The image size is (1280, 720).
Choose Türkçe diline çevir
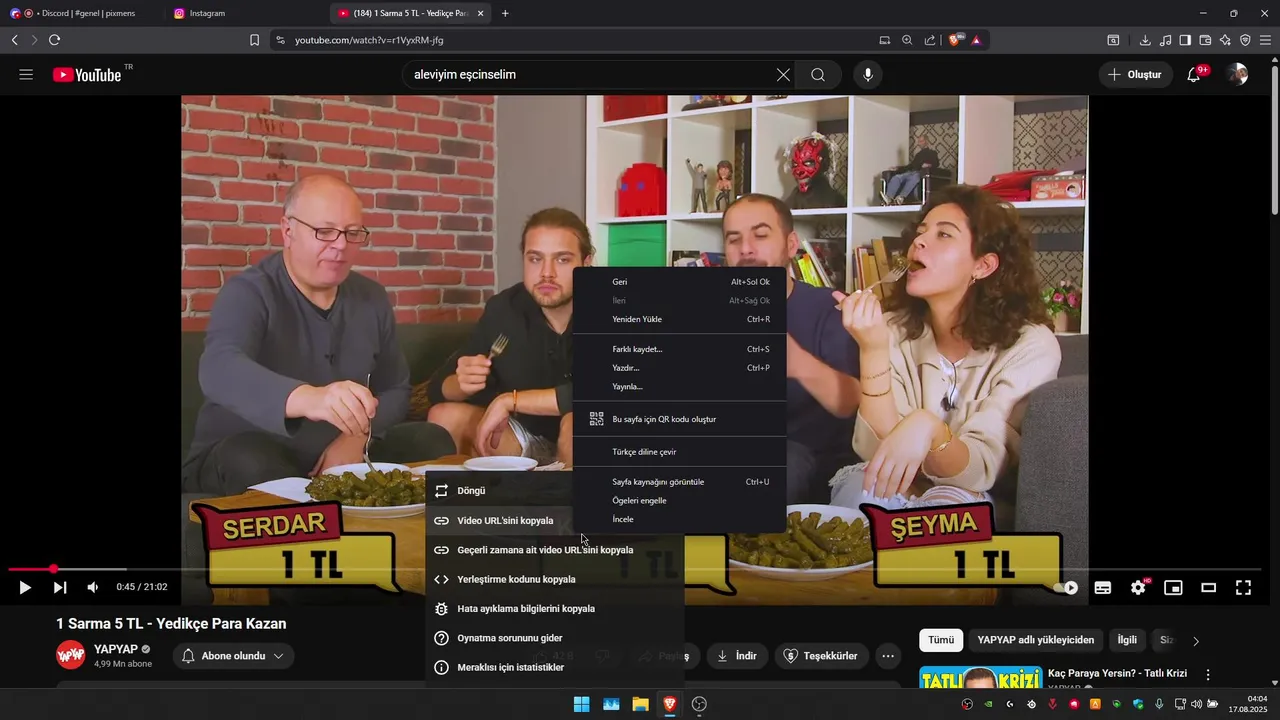[x=680, y=452]
